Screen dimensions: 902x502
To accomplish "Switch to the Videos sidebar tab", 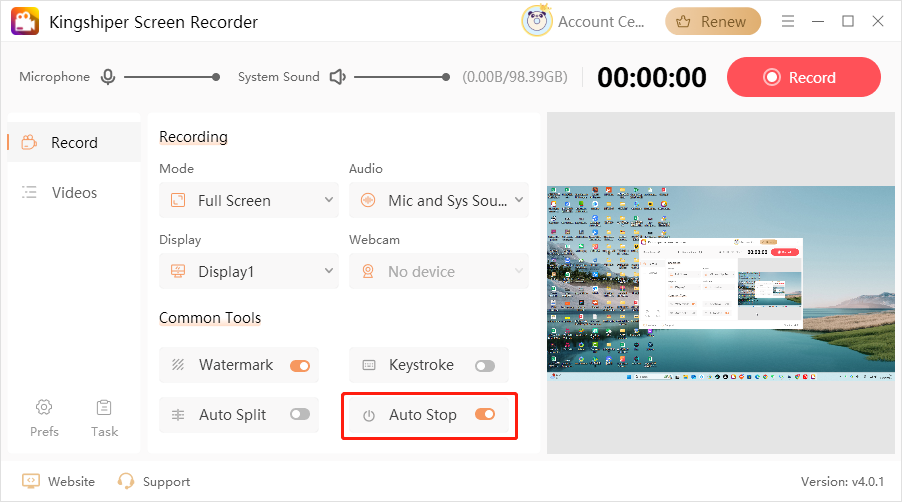I will [x=74, y=192].
